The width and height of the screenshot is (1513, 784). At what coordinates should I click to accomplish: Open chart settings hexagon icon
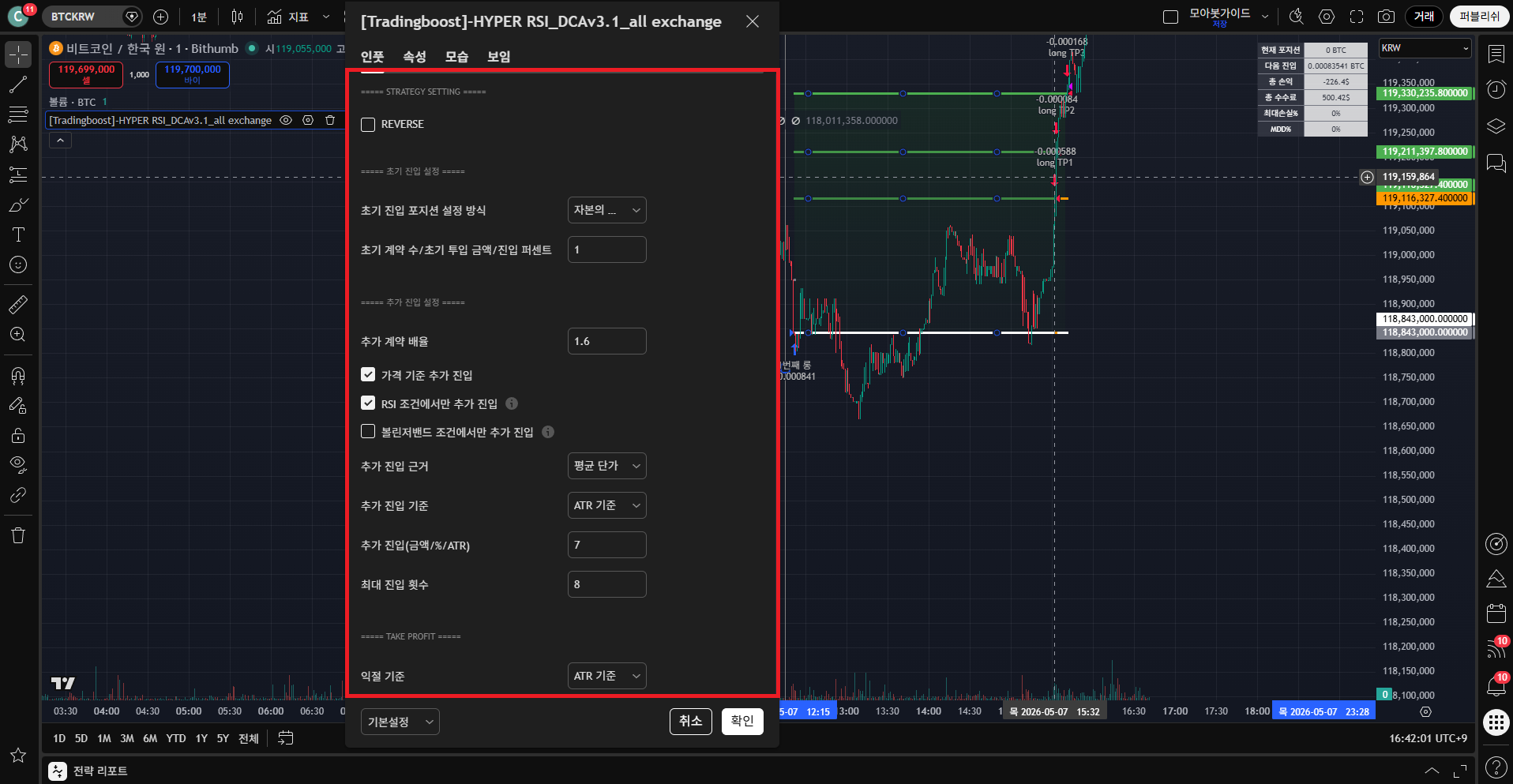coord(1327,17)
